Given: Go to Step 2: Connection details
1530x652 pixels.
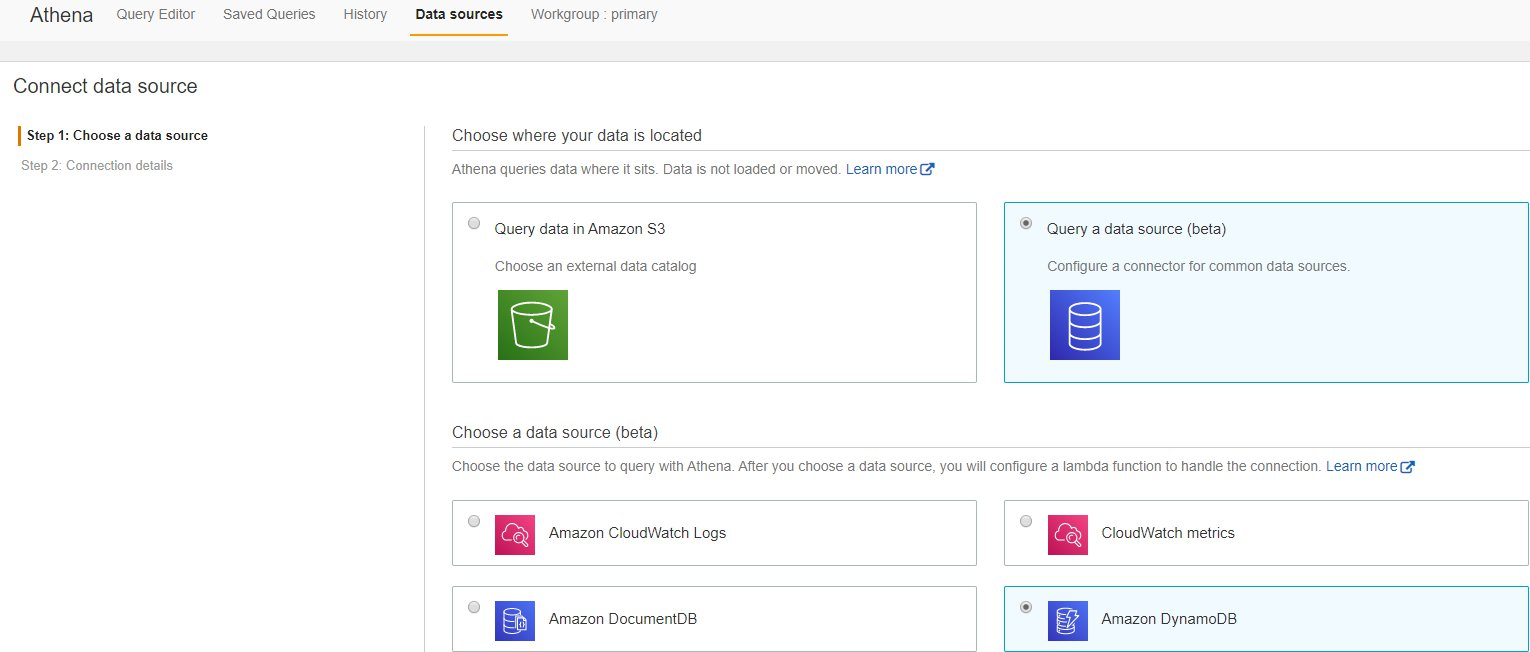Looking at the screenshot, I should click(97, 166).
